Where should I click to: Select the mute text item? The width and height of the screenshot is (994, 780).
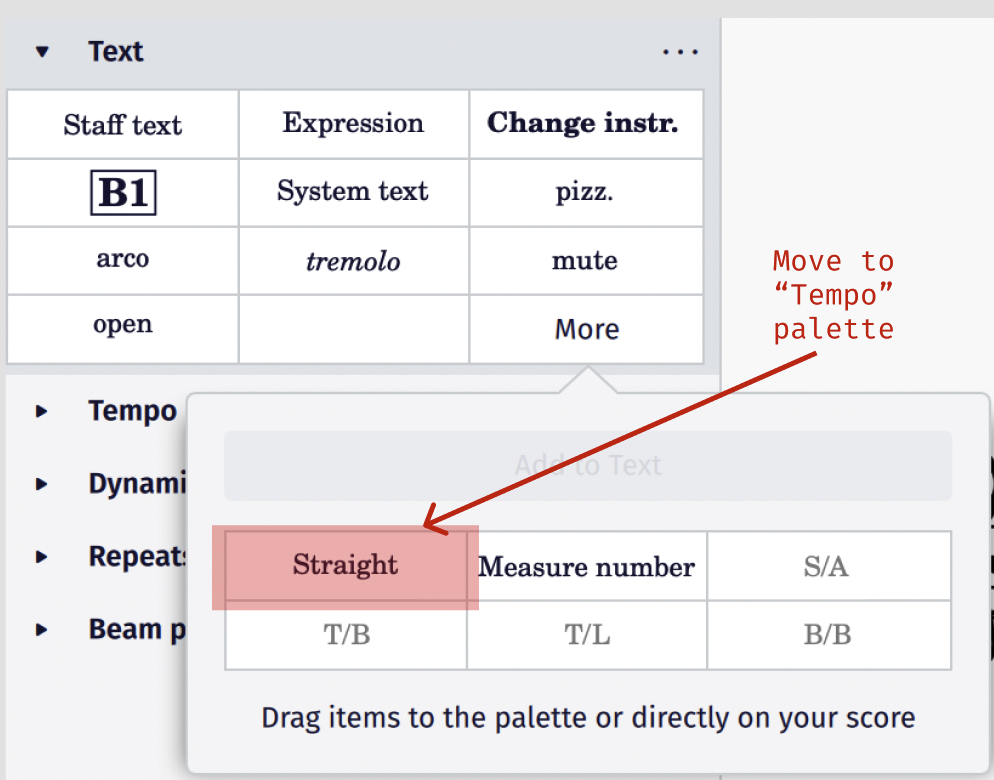(x=585, y=260)
